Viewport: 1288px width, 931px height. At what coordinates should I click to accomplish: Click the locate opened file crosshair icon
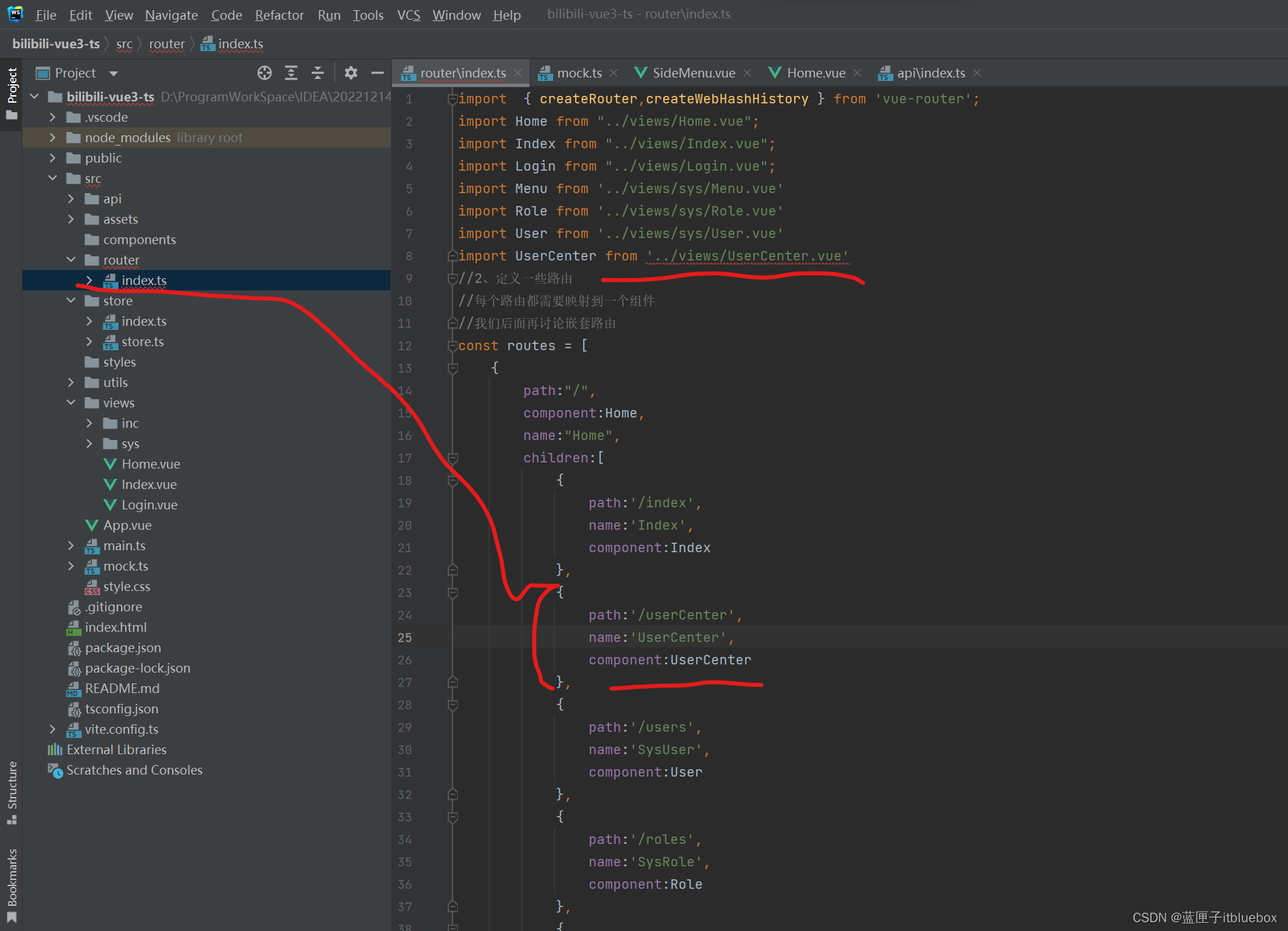pyautogui.click(x=265, y=73)
